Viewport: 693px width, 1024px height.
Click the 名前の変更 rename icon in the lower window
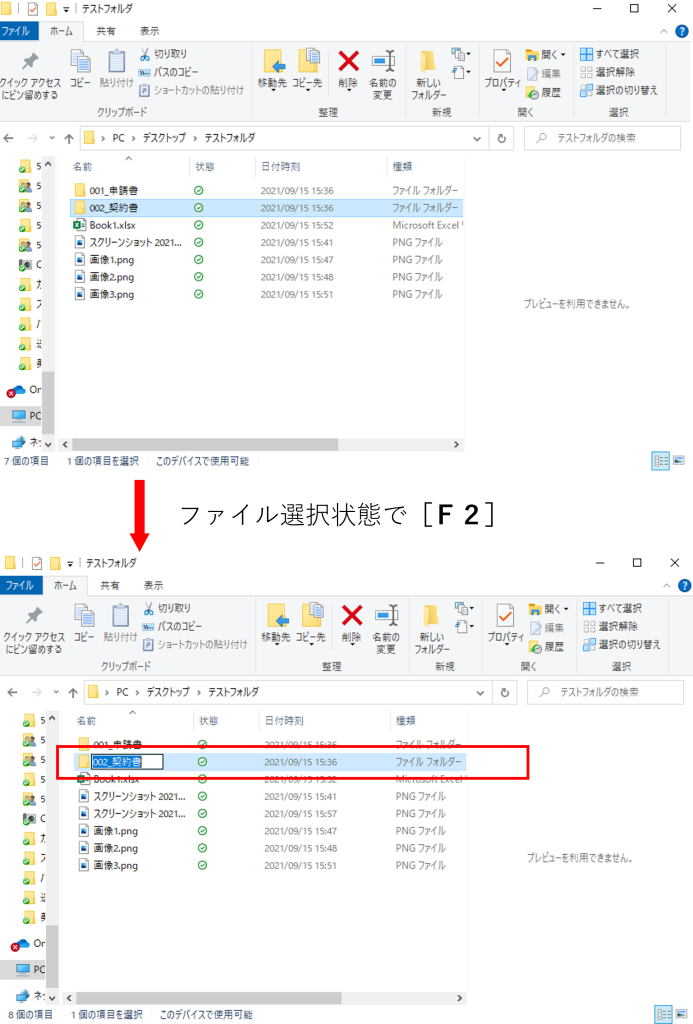[x=386, y=616]
